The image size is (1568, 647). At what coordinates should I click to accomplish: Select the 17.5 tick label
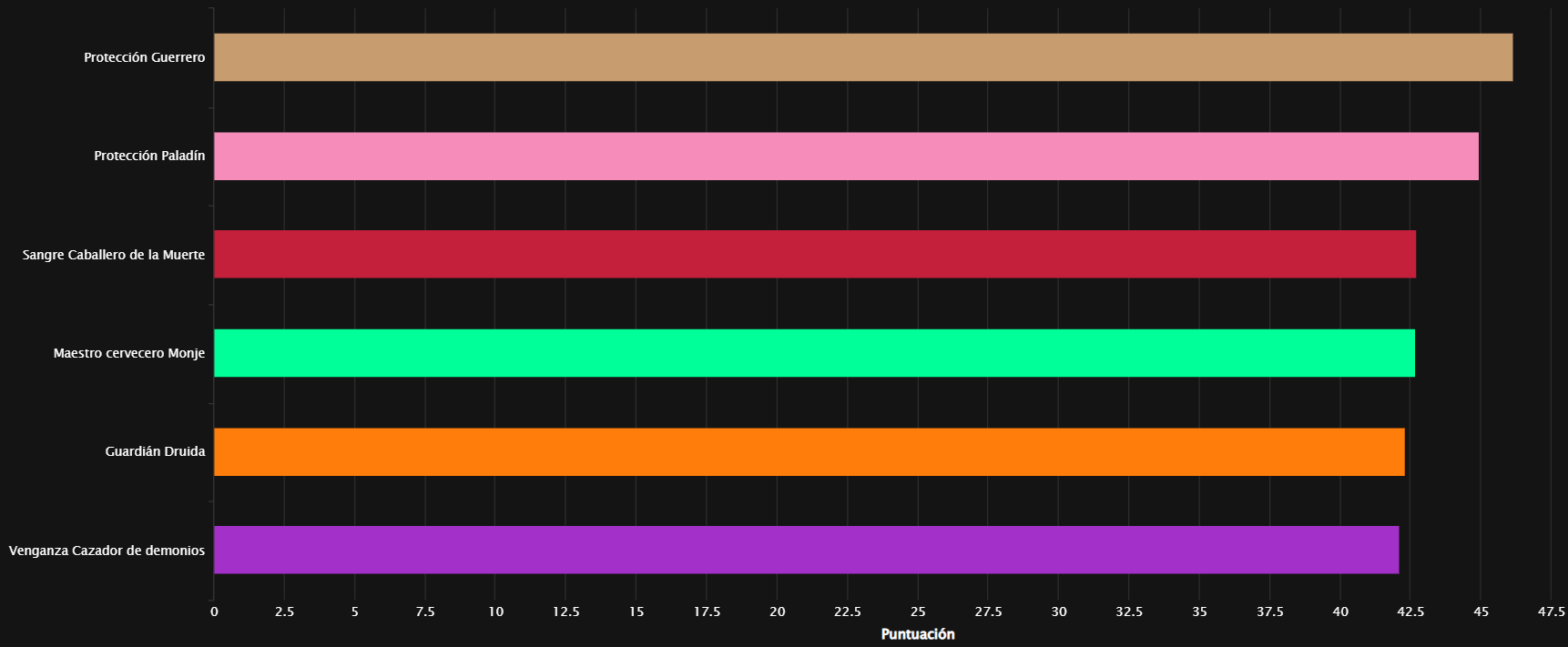pos(707,612)
